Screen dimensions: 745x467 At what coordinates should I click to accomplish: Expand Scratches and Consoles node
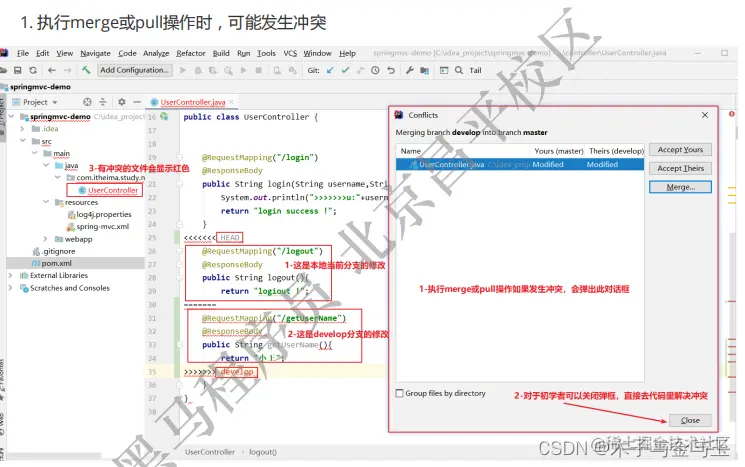coord(10,288)
